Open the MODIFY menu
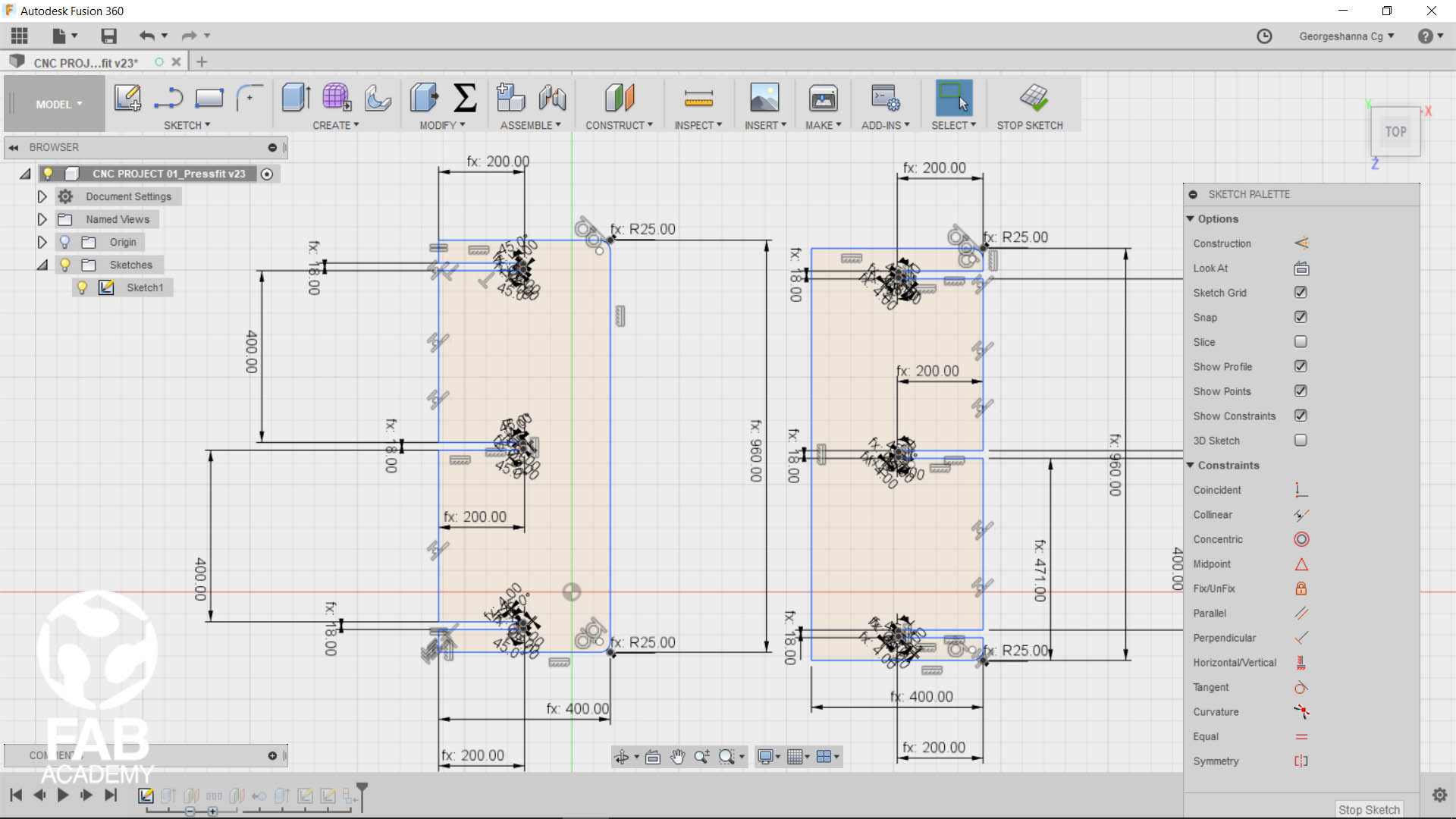1456x819 pixels. click(442, 125)
